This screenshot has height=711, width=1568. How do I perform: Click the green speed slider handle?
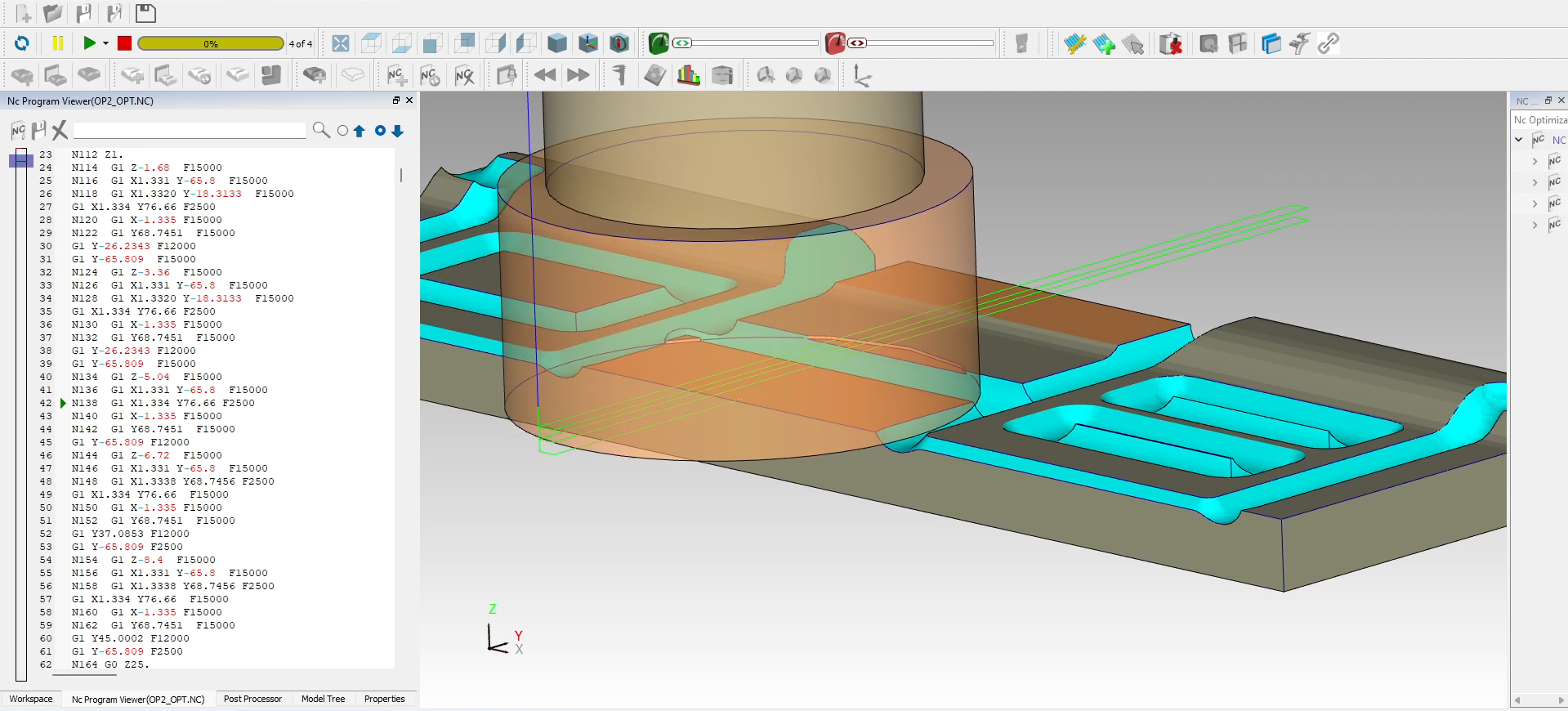[x=683, y=43]
